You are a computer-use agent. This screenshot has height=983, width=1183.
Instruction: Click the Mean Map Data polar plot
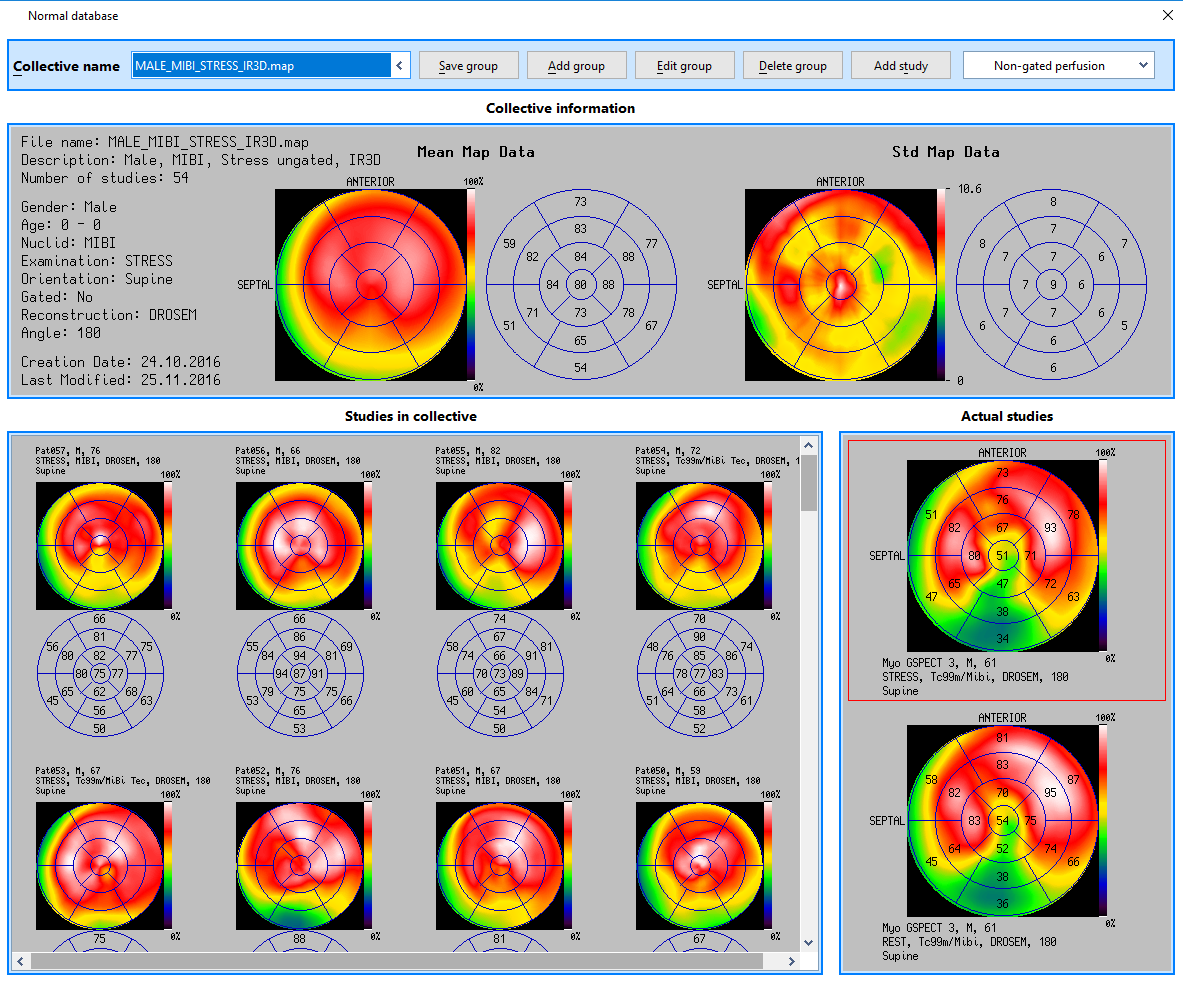point(370,284)
